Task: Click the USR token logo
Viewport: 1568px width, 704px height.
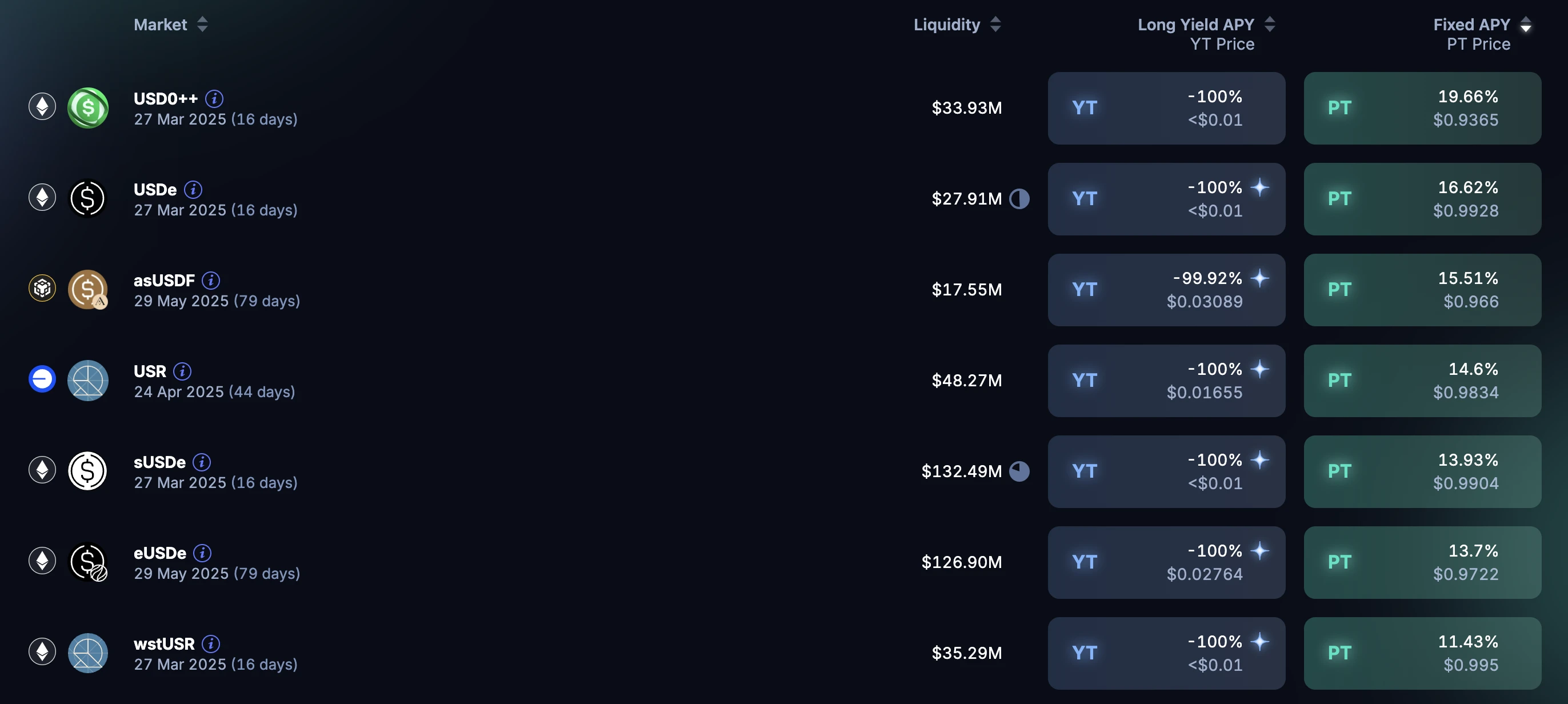Action: [x=87, y=381]
